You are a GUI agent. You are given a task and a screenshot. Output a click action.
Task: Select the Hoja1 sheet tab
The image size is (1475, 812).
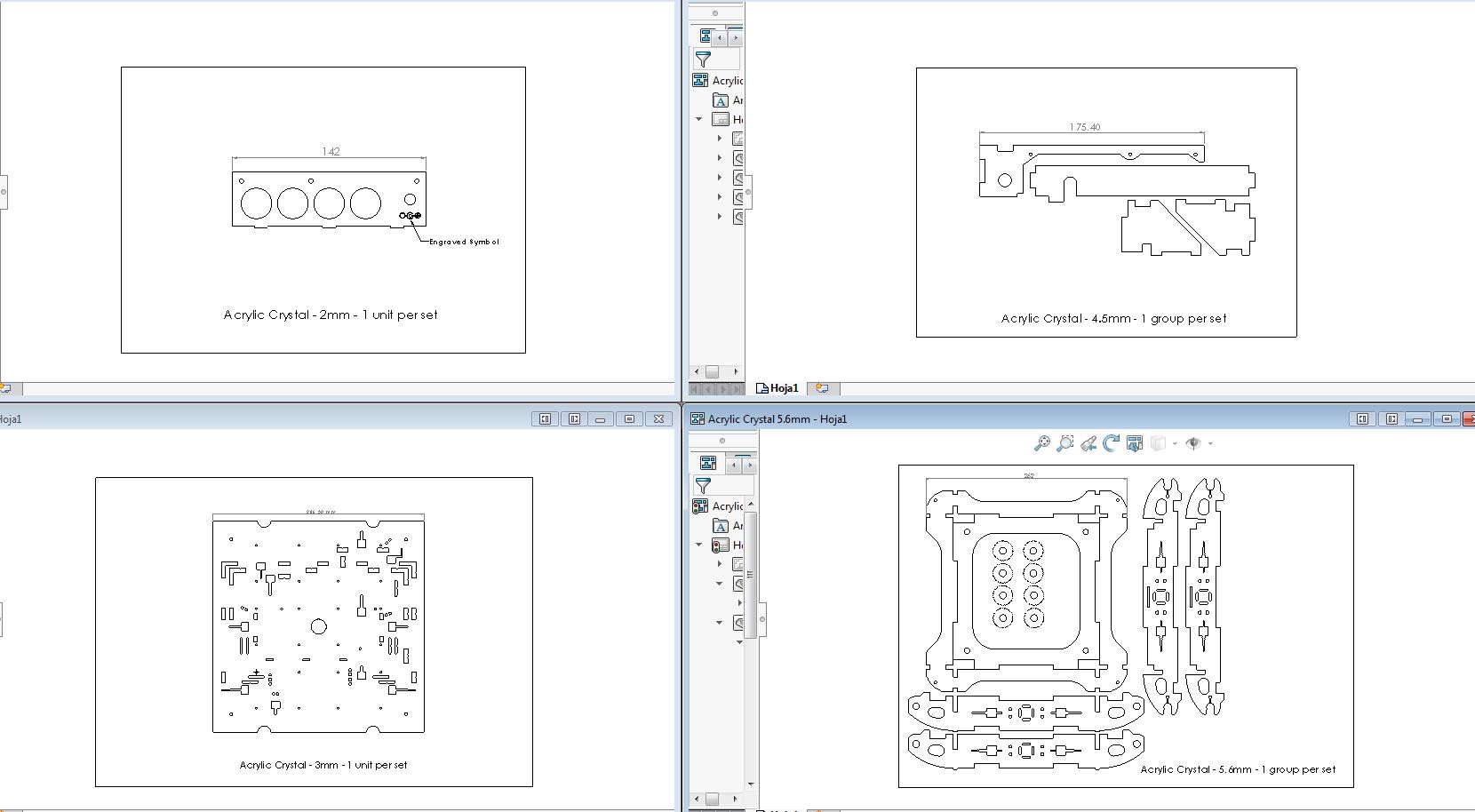tap(777, 388)
